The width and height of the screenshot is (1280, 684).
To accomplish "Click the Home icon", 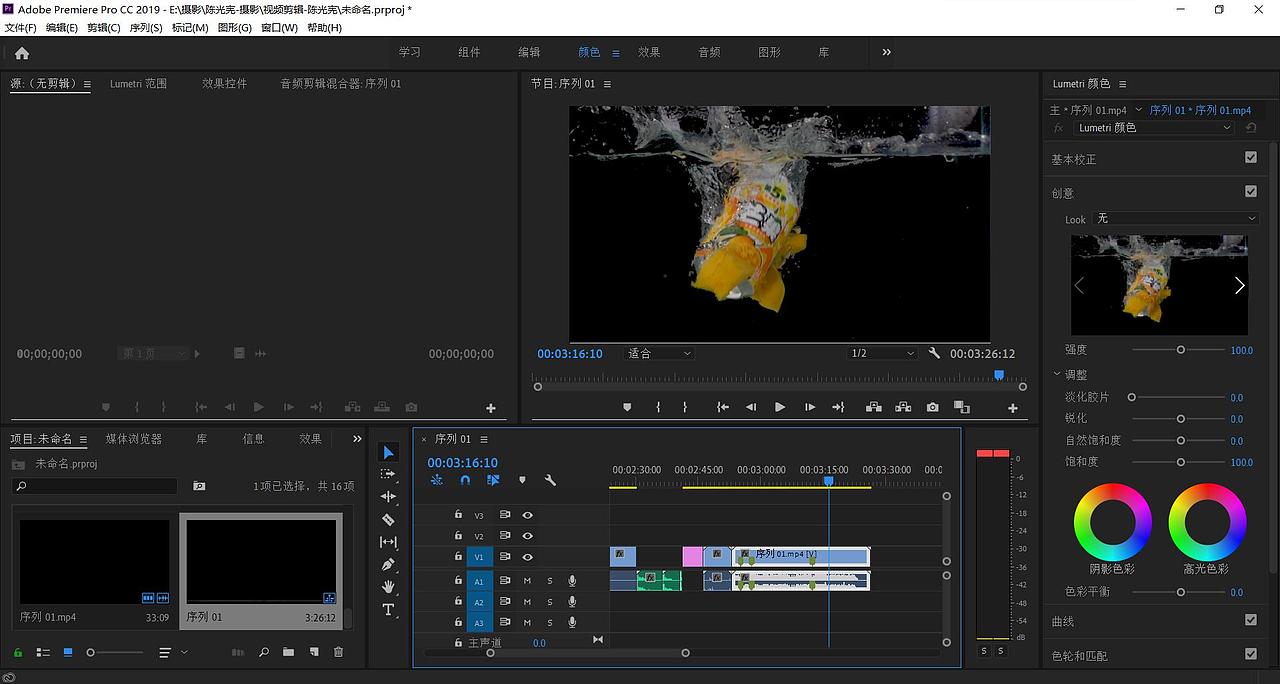I will (22, 53).
